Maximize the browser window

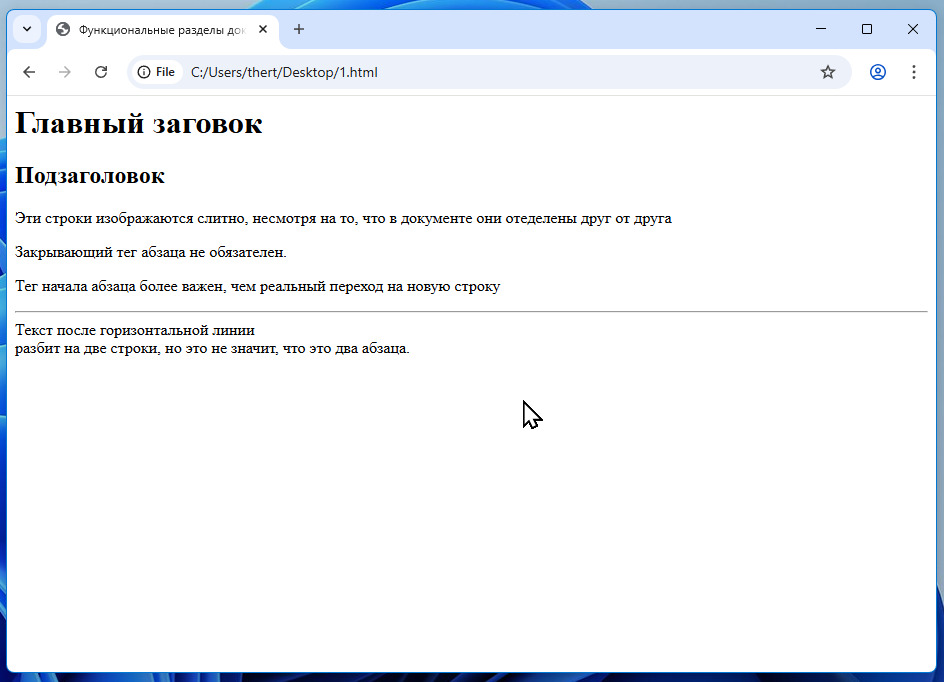click(867, 29)
